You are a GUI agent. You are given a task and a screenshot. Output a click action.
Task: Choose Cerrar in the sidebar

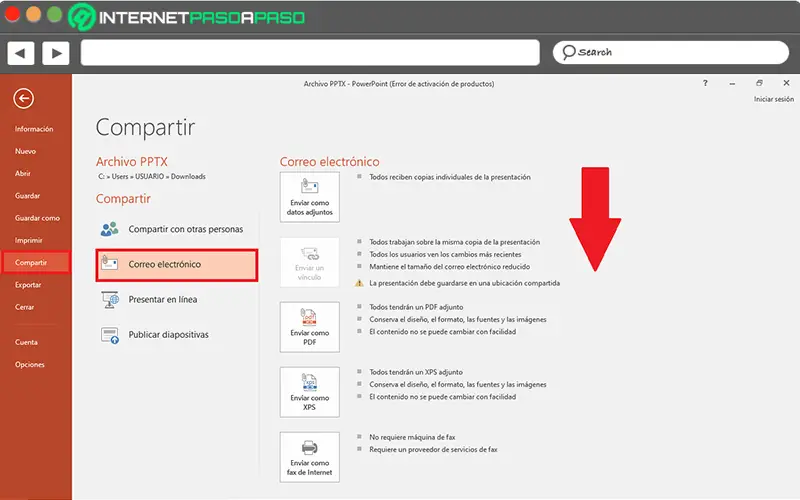pyautogui.click(x=24, y=307)
